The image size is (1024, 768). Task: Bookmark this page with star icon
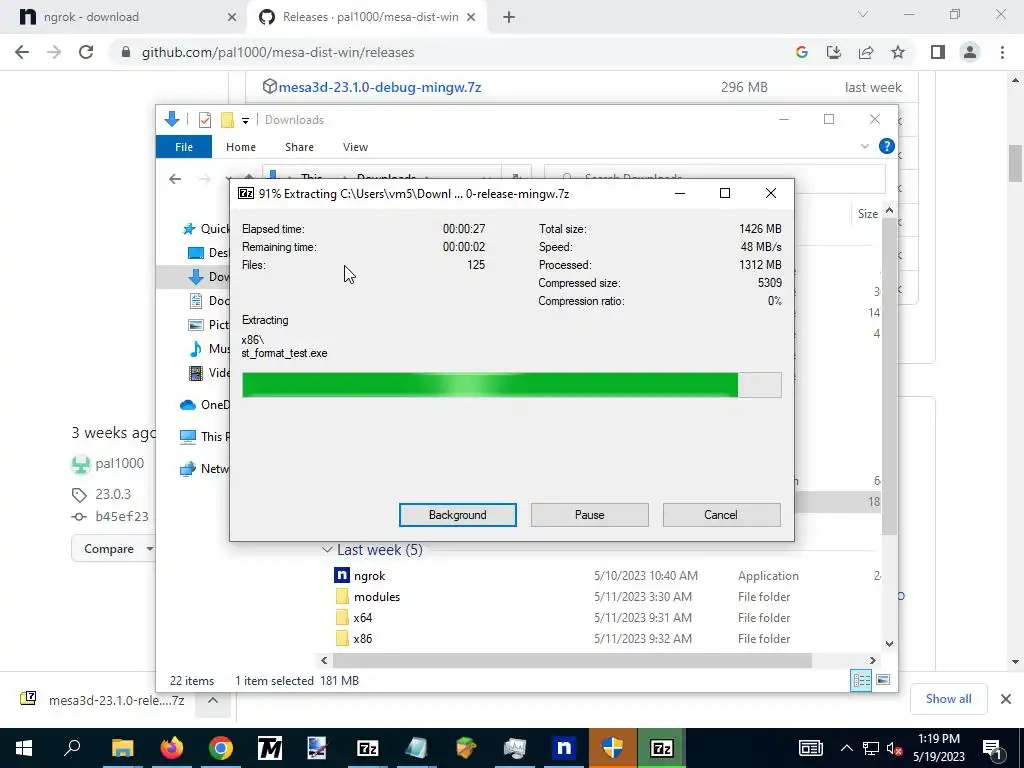tap(898, 52)
